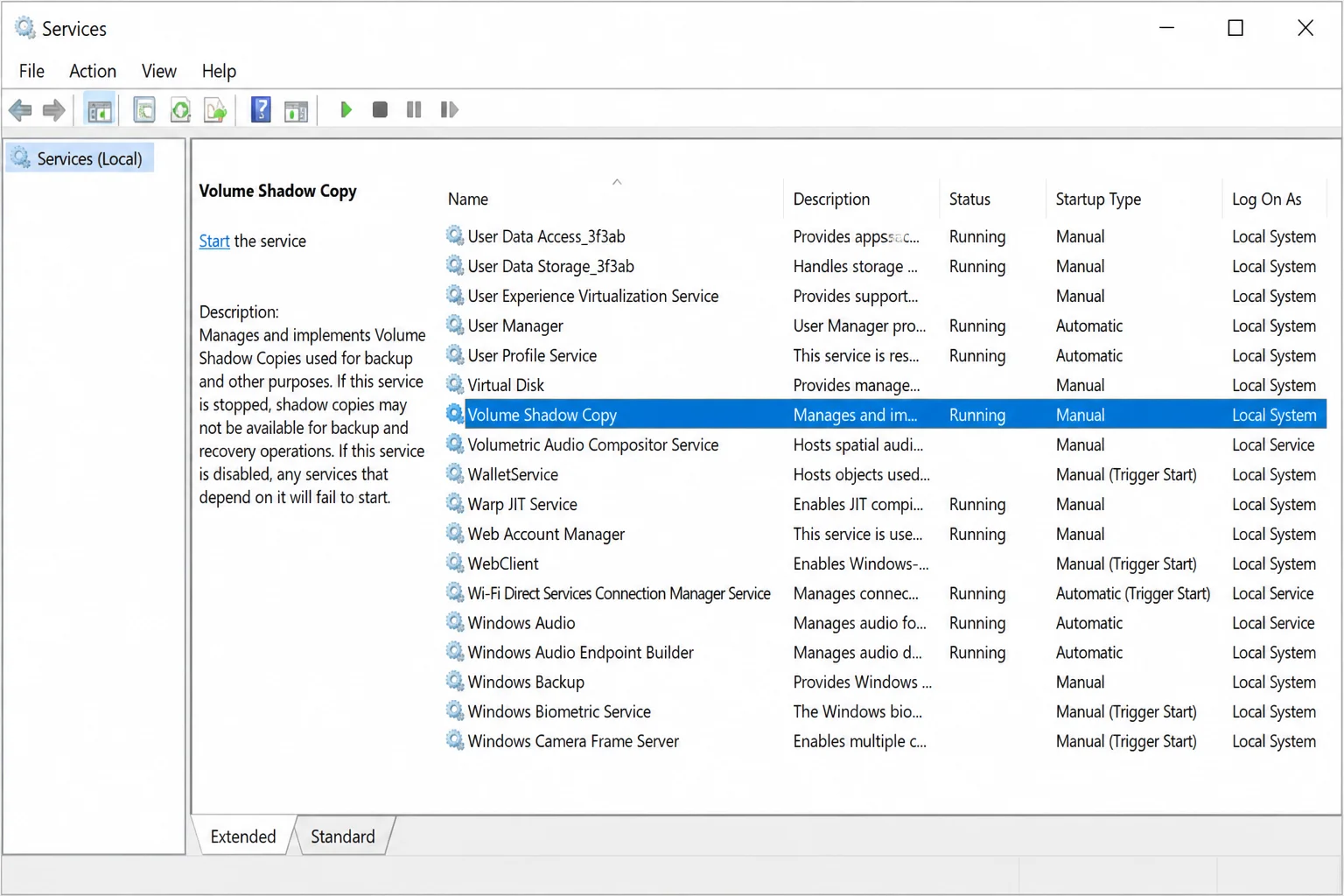Stop Service with the square icon
Viewport: 1344px width, 896px height.
(380, 110)
